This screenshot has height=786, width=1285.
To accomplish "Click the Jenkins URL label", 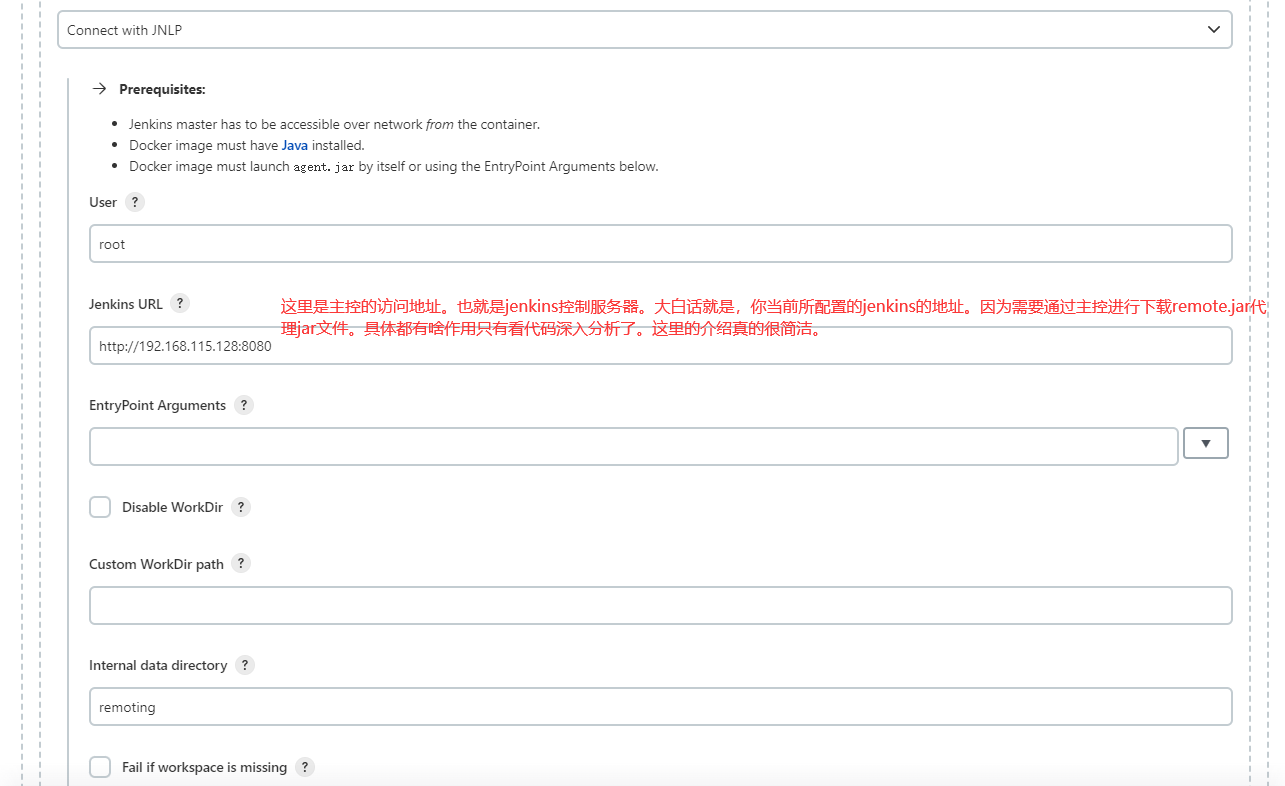I will tap(126, 304).
